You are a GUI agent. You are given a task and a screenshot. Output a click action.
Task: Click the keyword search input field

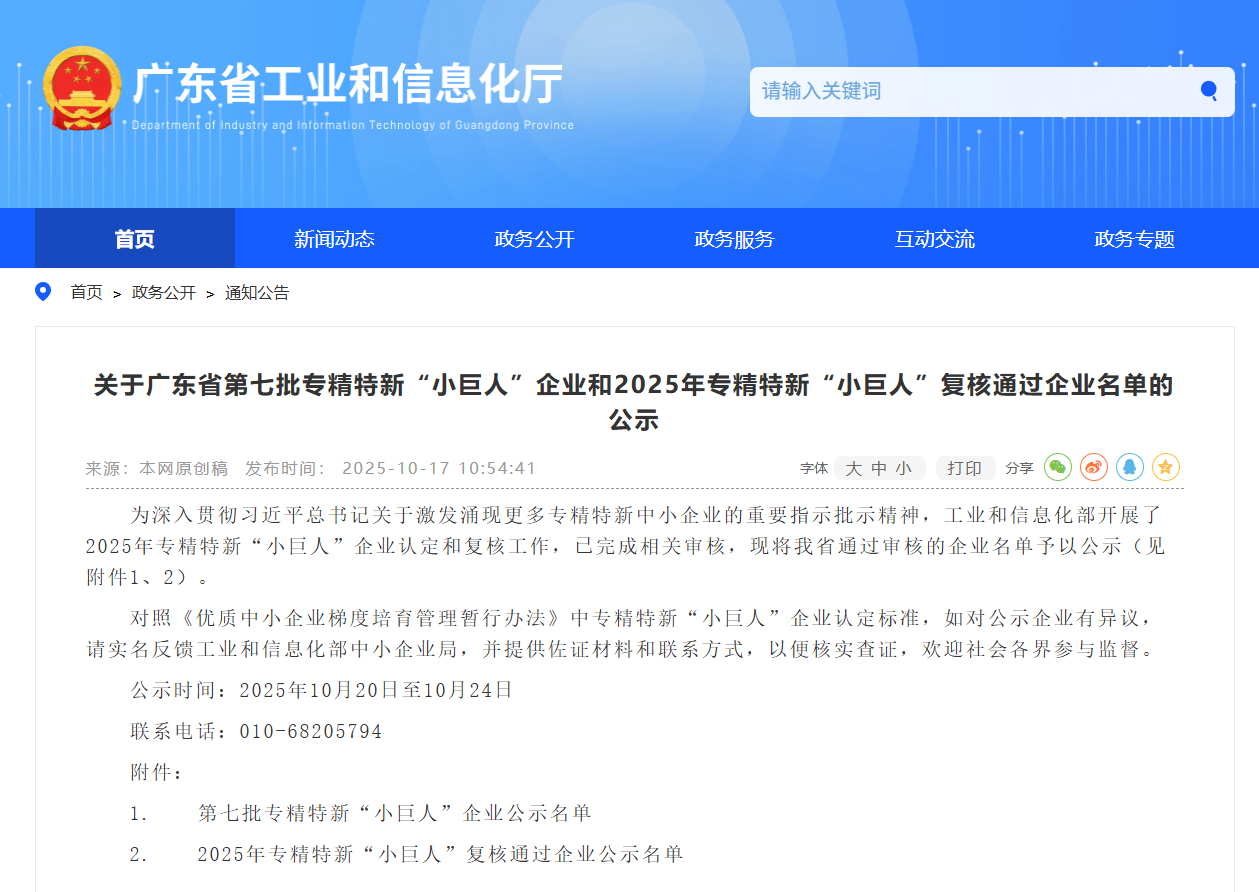(x=970, y=91)
